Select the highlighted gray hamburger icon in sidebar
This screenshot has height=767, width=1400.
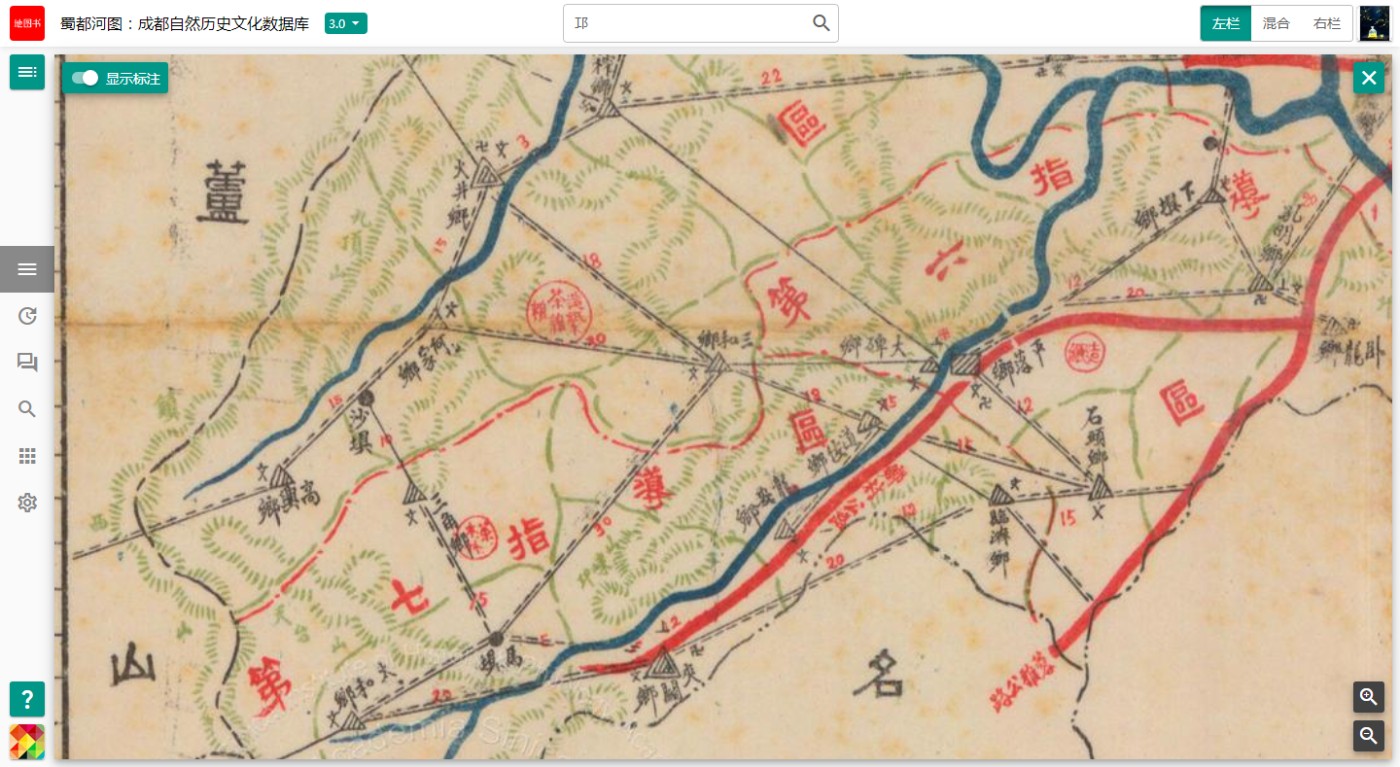(x=27, y=269)
